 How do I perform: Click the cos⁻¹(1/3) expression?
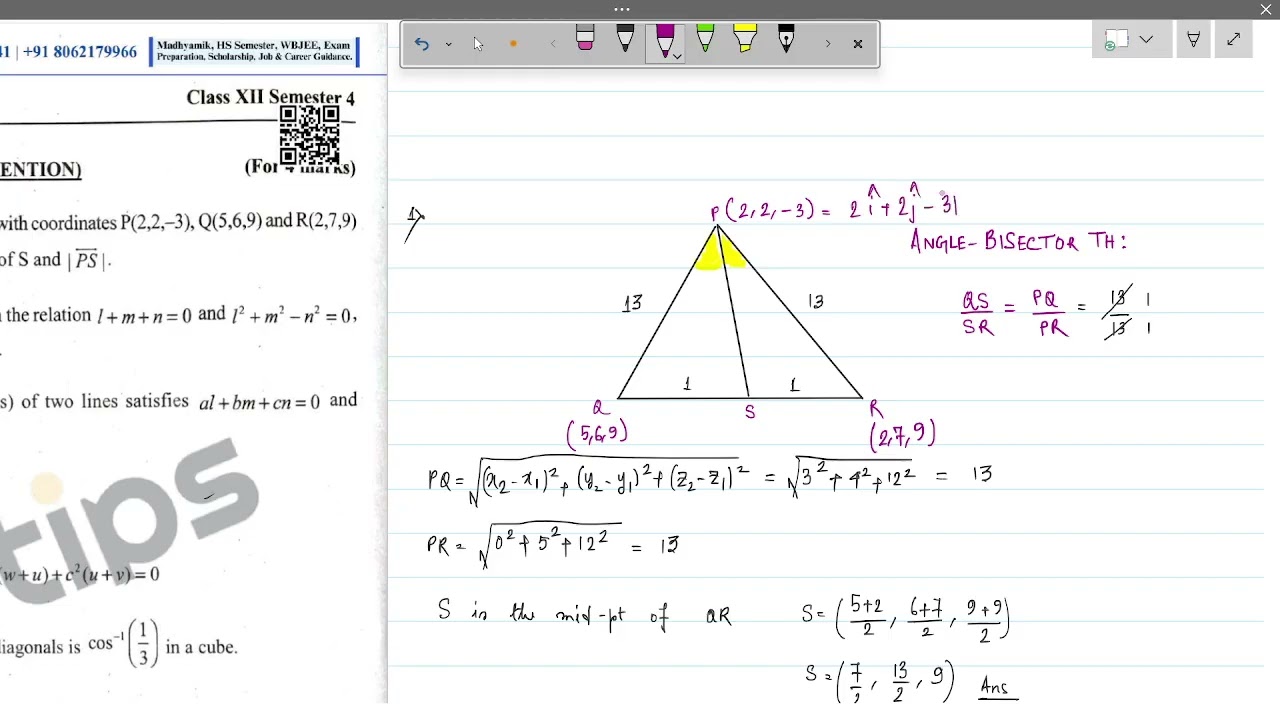pyautogui.click(x=123, y=644)
